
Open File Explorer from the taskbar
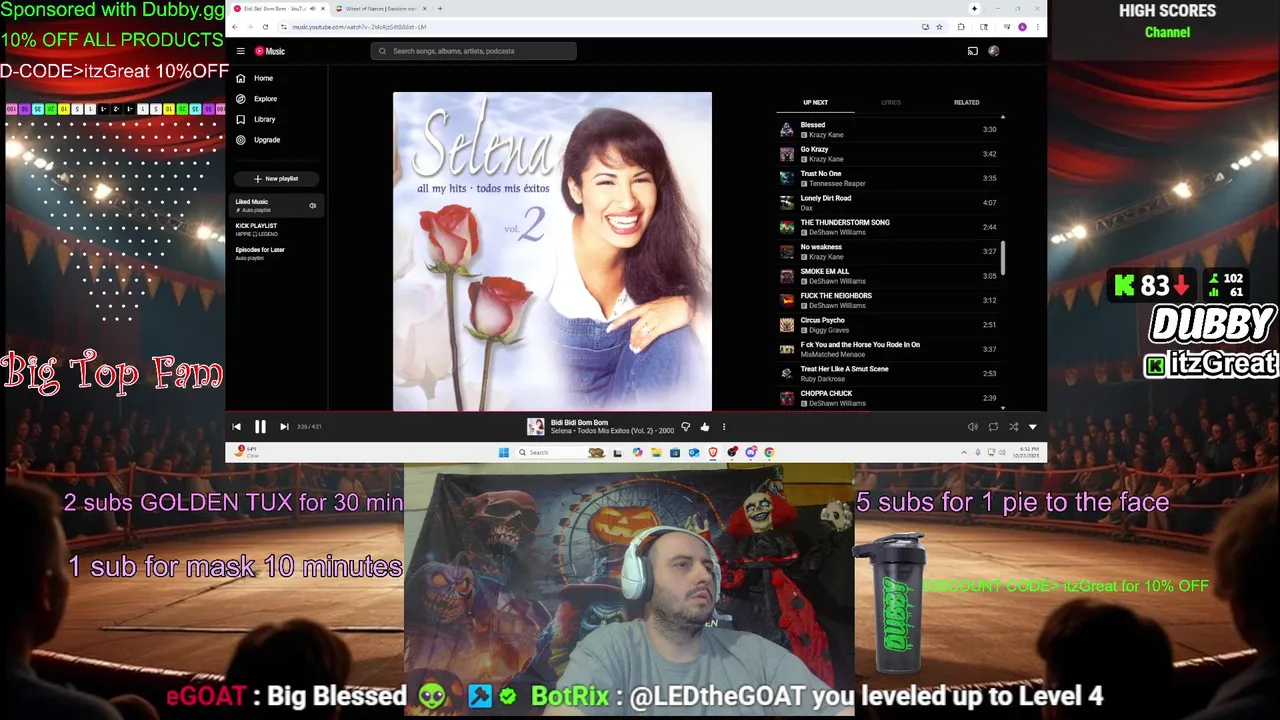point(656,453)
